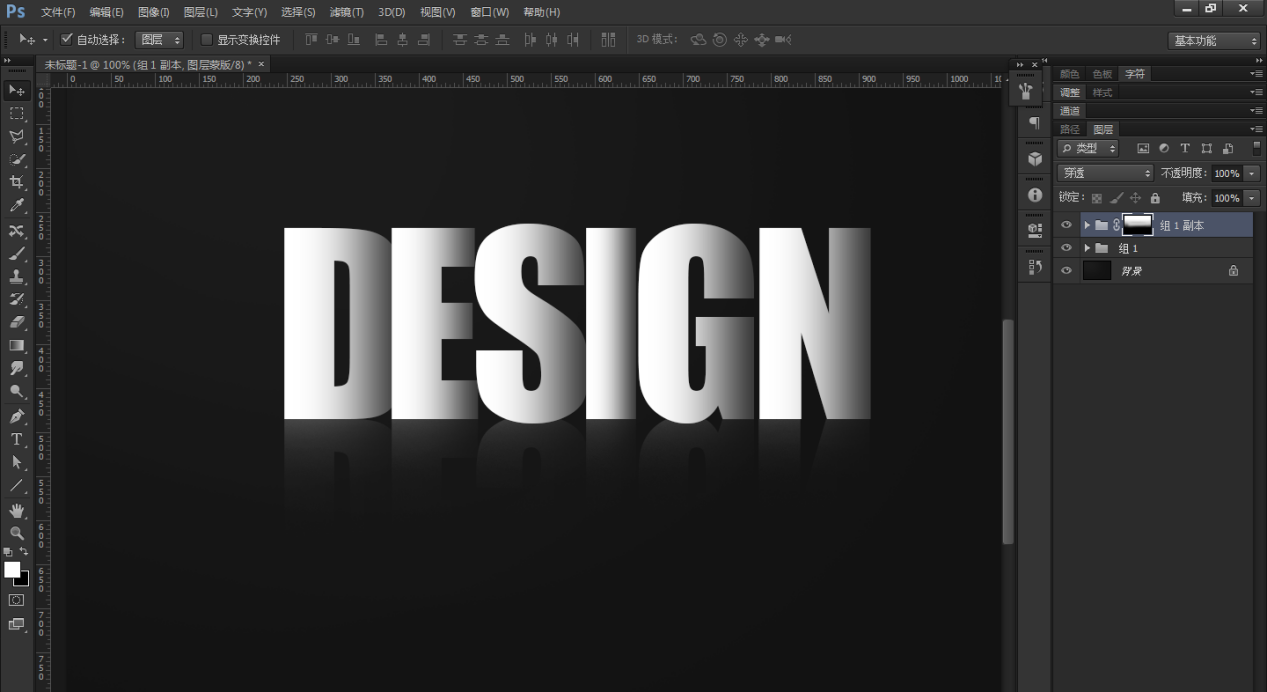1267x692 pixels.
Task: Select the Brush tool
Action: pos(17,253)
